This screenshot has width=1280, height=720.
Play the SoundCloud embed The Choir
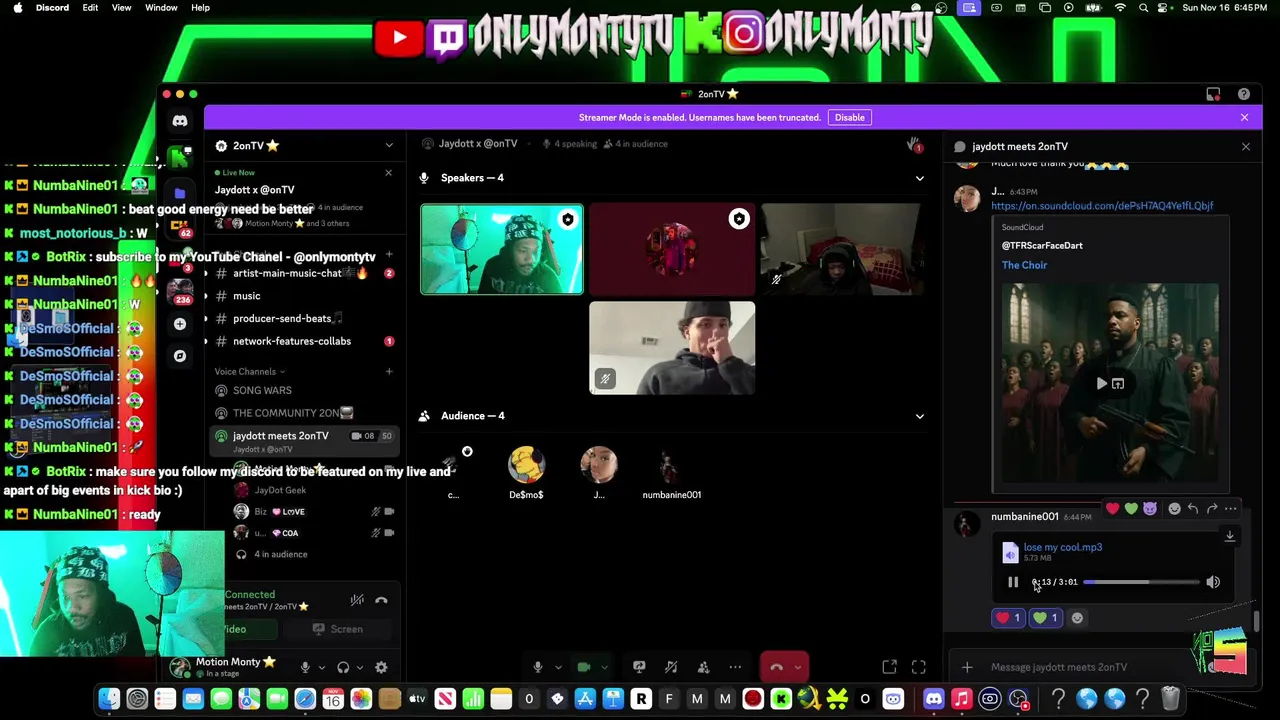point(1101,383)
